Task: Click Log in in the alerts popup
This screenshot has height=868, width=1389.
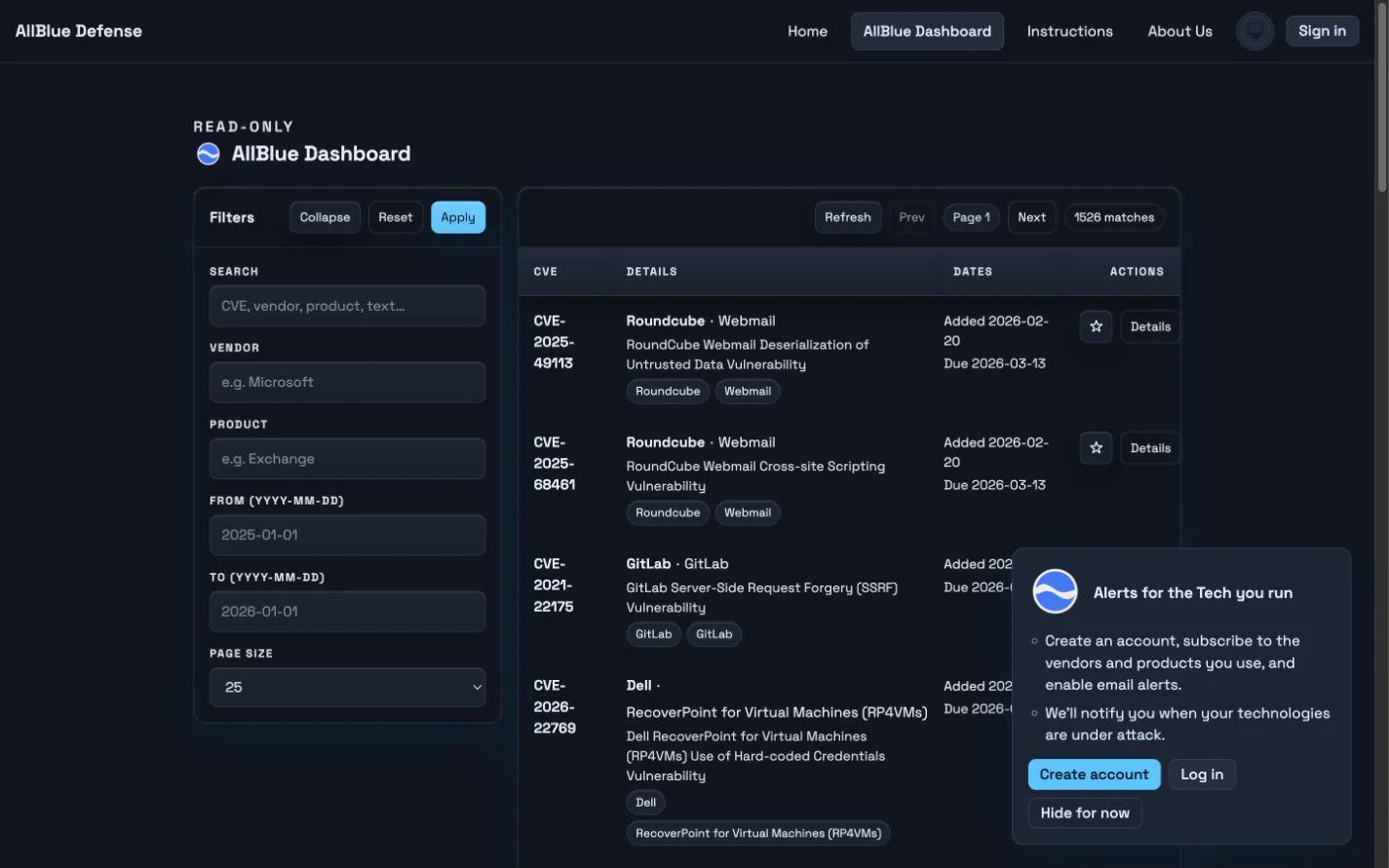Action: pyautogui.click(x=1202, y=774)
